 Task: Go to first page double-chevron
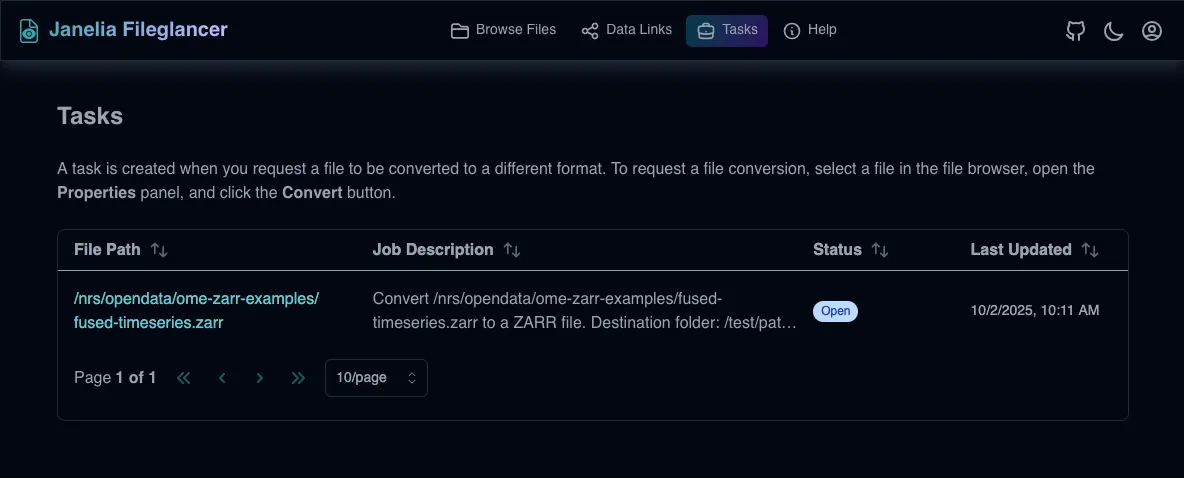point(183,378)
